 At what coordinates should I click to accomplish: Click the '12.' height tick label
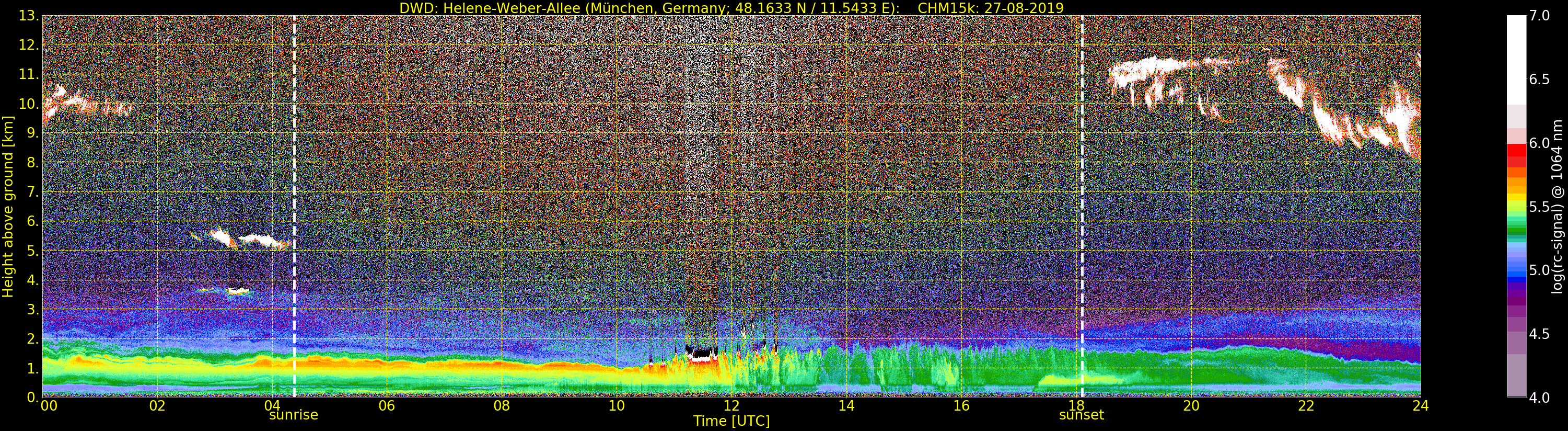pyautogui.click(x=29, y=45)
